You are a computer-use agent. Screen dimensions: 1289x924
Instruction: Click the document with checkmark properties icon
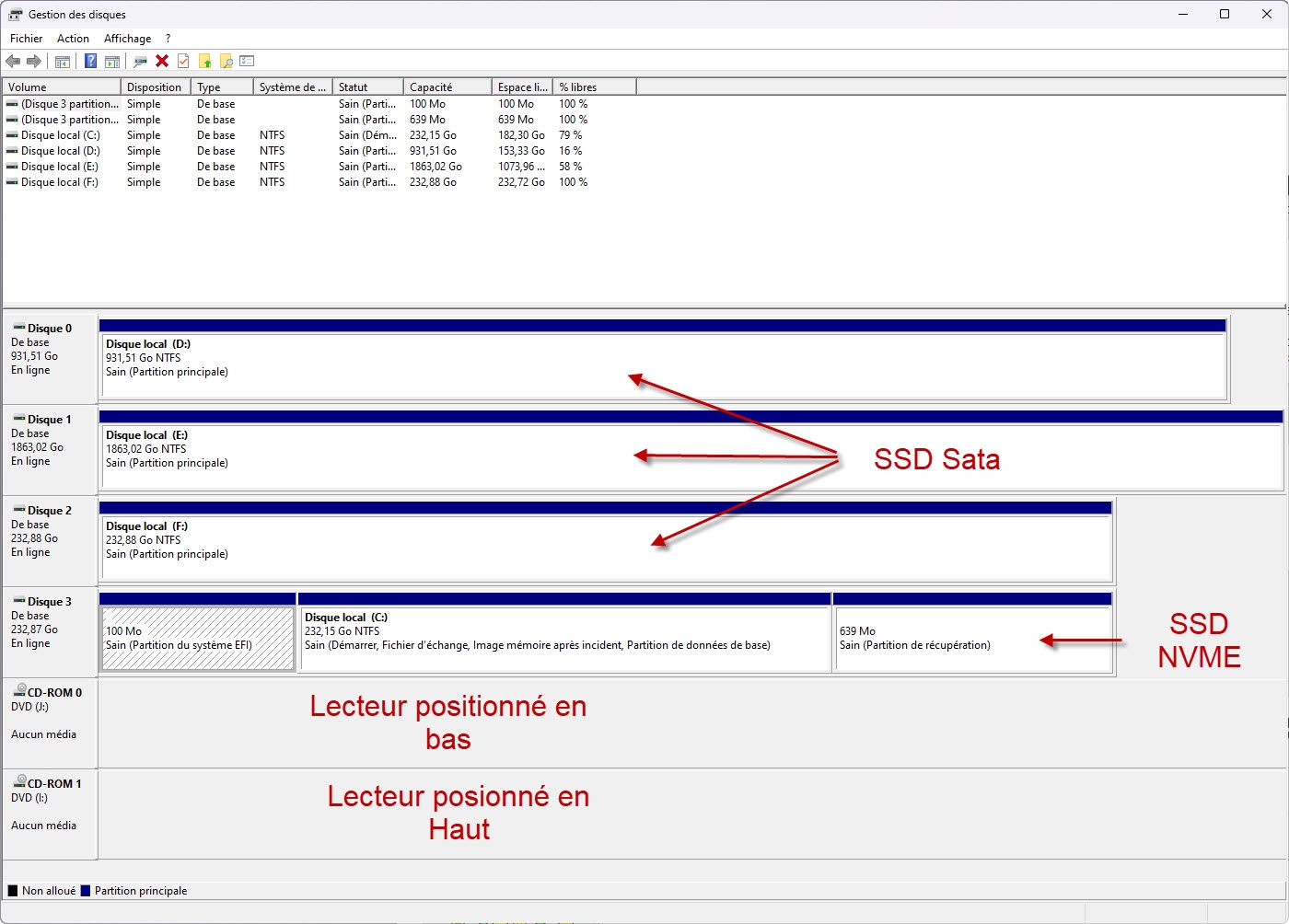tap(183, 62)
